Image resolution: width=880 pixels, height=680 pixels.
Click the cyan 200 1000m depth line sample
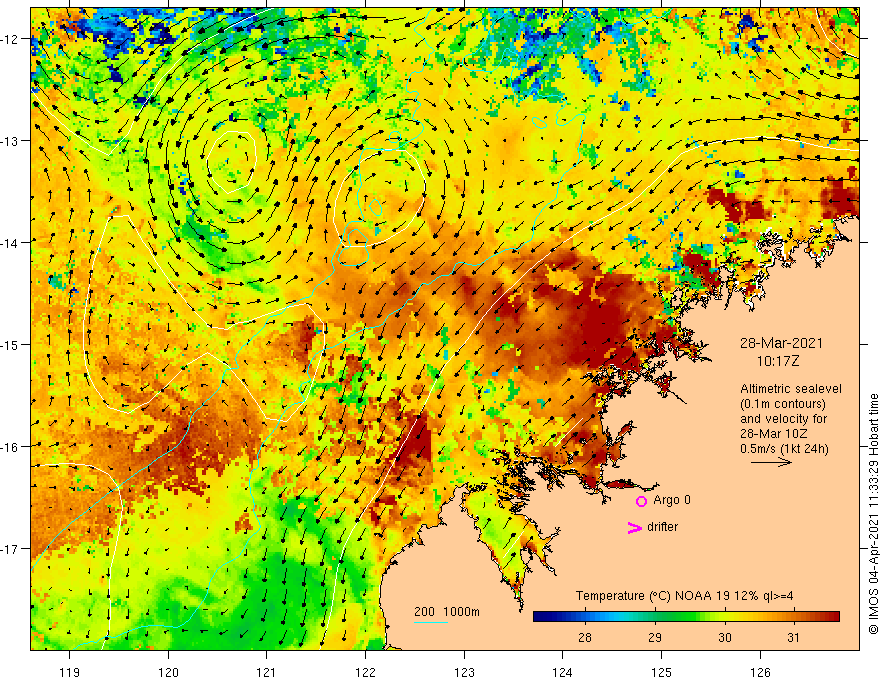tap(430, 622)
